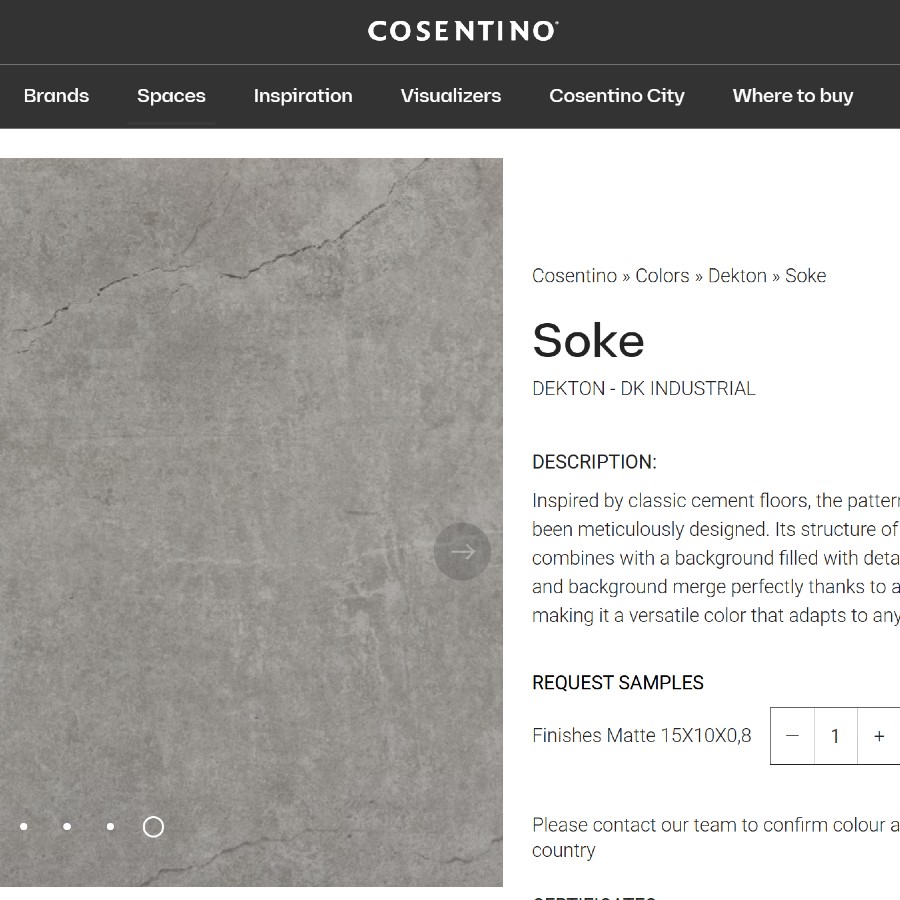900x900 pixels.
Task: Go to Where to buy
Action: pos(792,96)
